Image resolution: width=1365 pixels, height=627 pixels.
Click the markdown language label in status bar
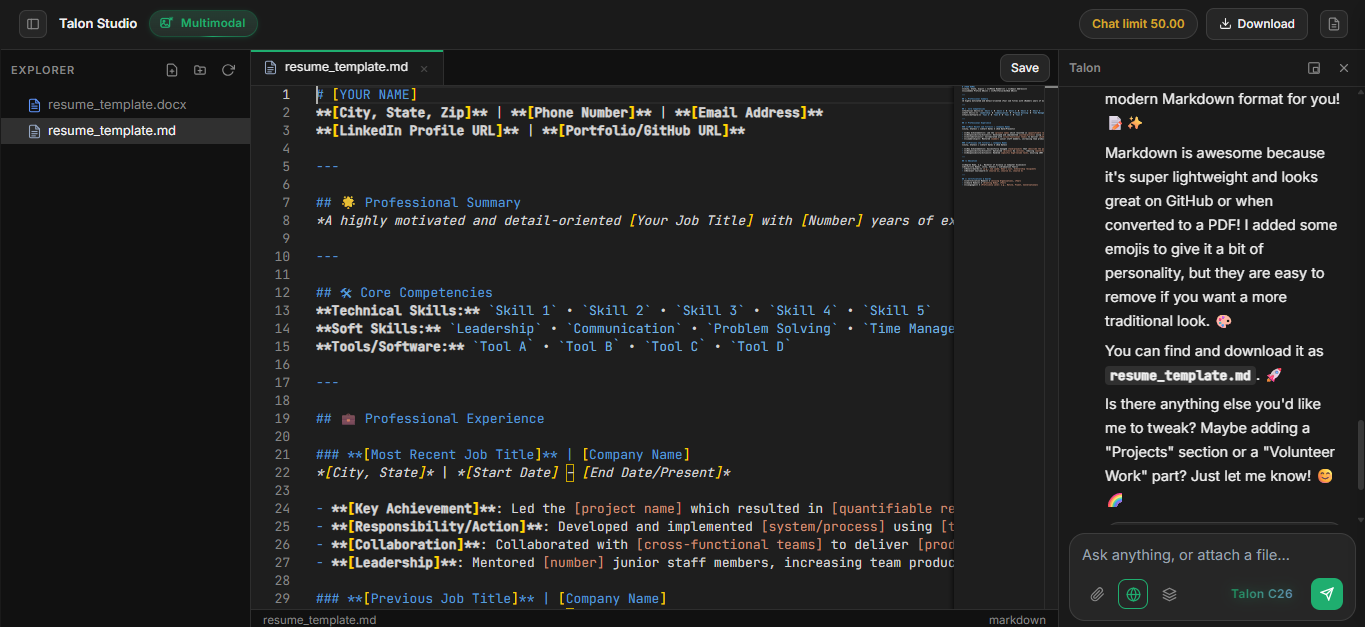click(1017, 620)
